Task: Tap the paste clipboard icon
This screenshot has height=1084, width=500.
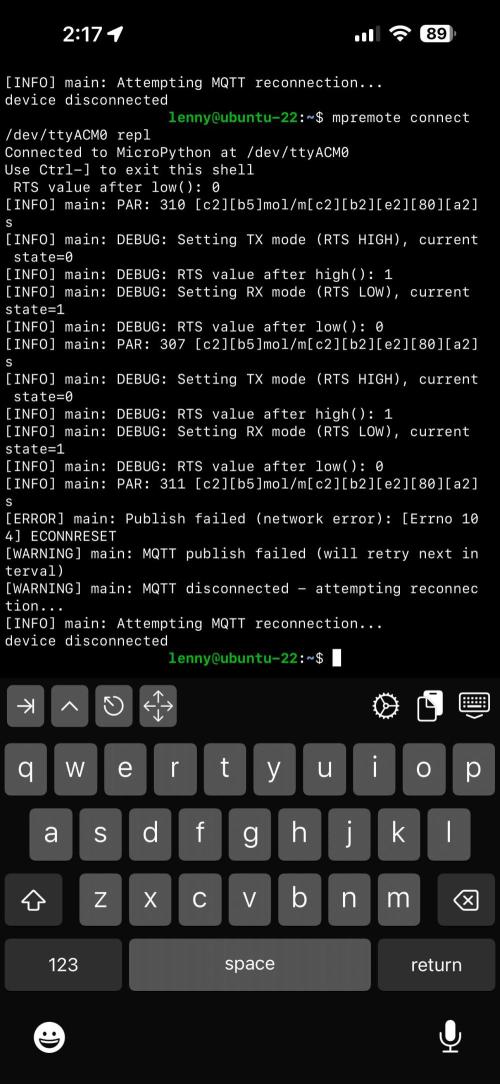Action: click(x=429, y=706)
